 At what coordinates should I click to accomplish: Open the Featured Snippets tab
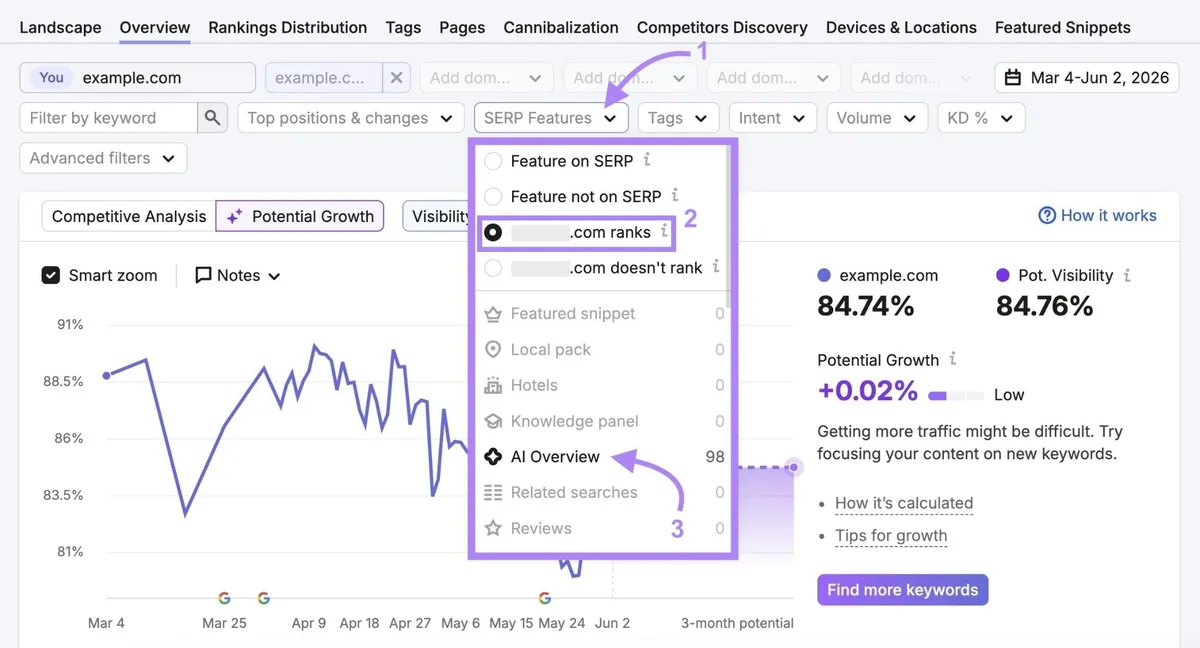[1063, 28]
